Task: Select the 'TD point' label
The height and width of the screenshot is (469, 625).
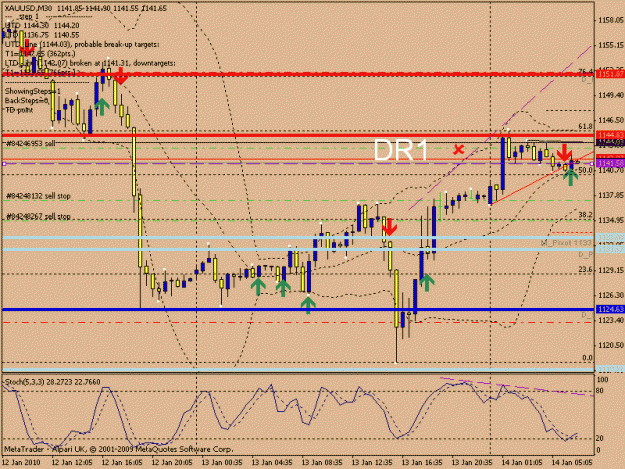Action: [x=19, y=110]
